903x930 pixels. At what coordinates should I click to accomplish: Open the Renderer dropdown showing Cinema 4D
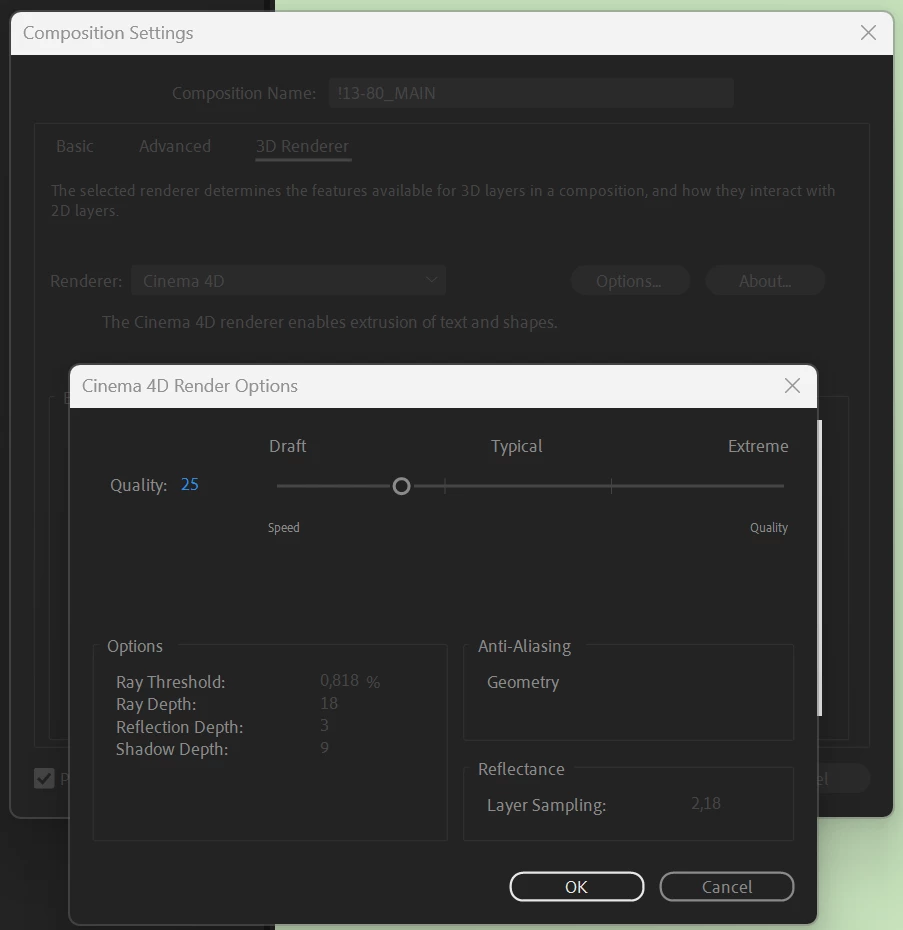point(288,281)
